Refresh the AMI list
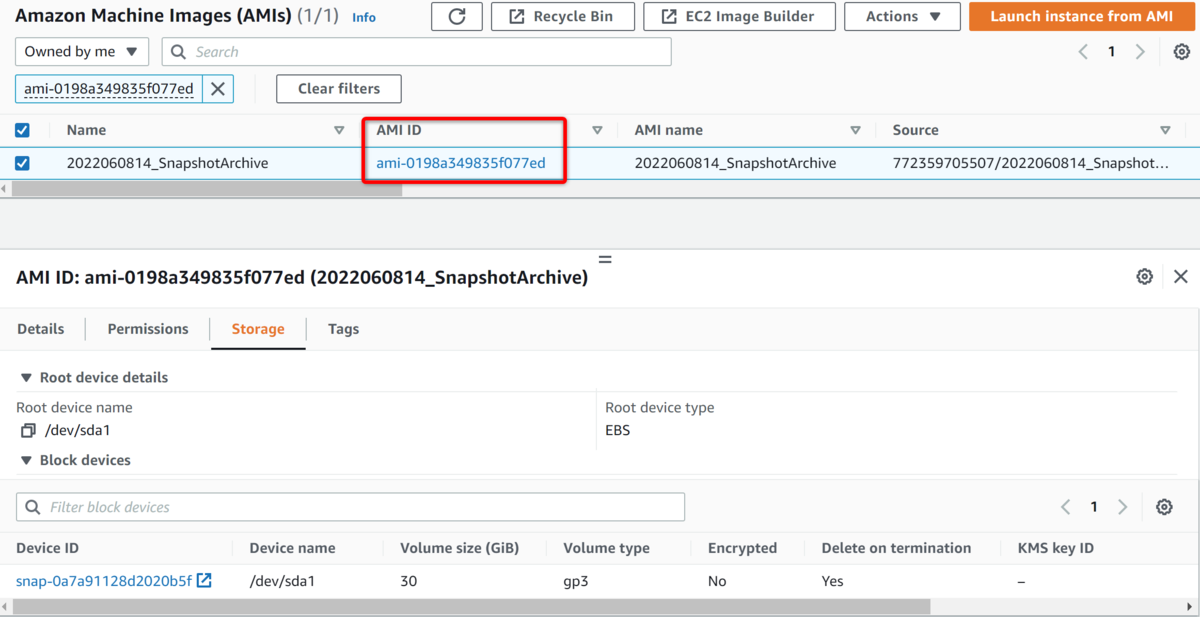This screenshot has height=617, width=1200. tap(457, 16)
